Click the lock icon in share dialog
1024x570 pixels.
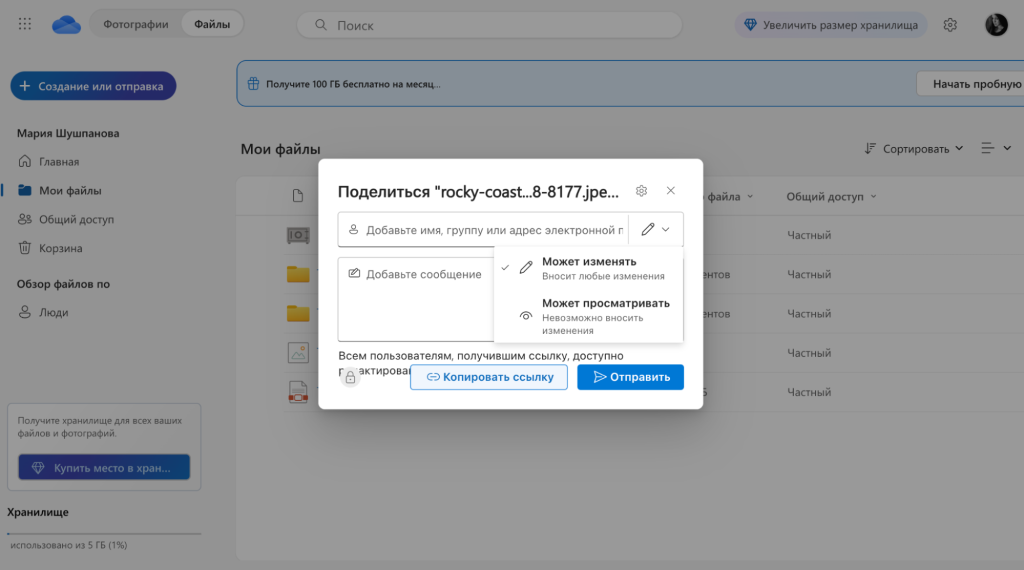pyautogui.click(x=350, y=377)
